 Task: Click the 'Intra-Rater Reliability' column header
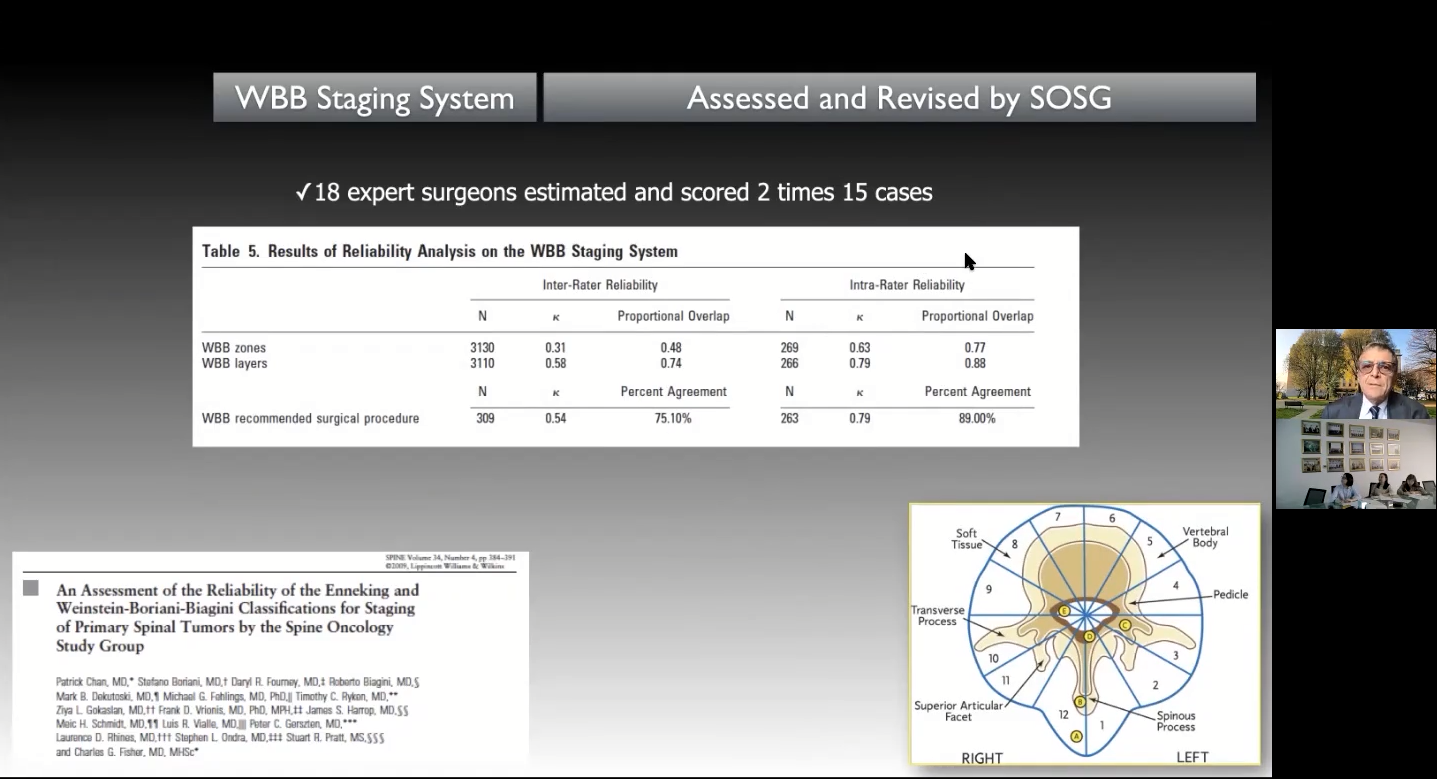coord(906,285)
